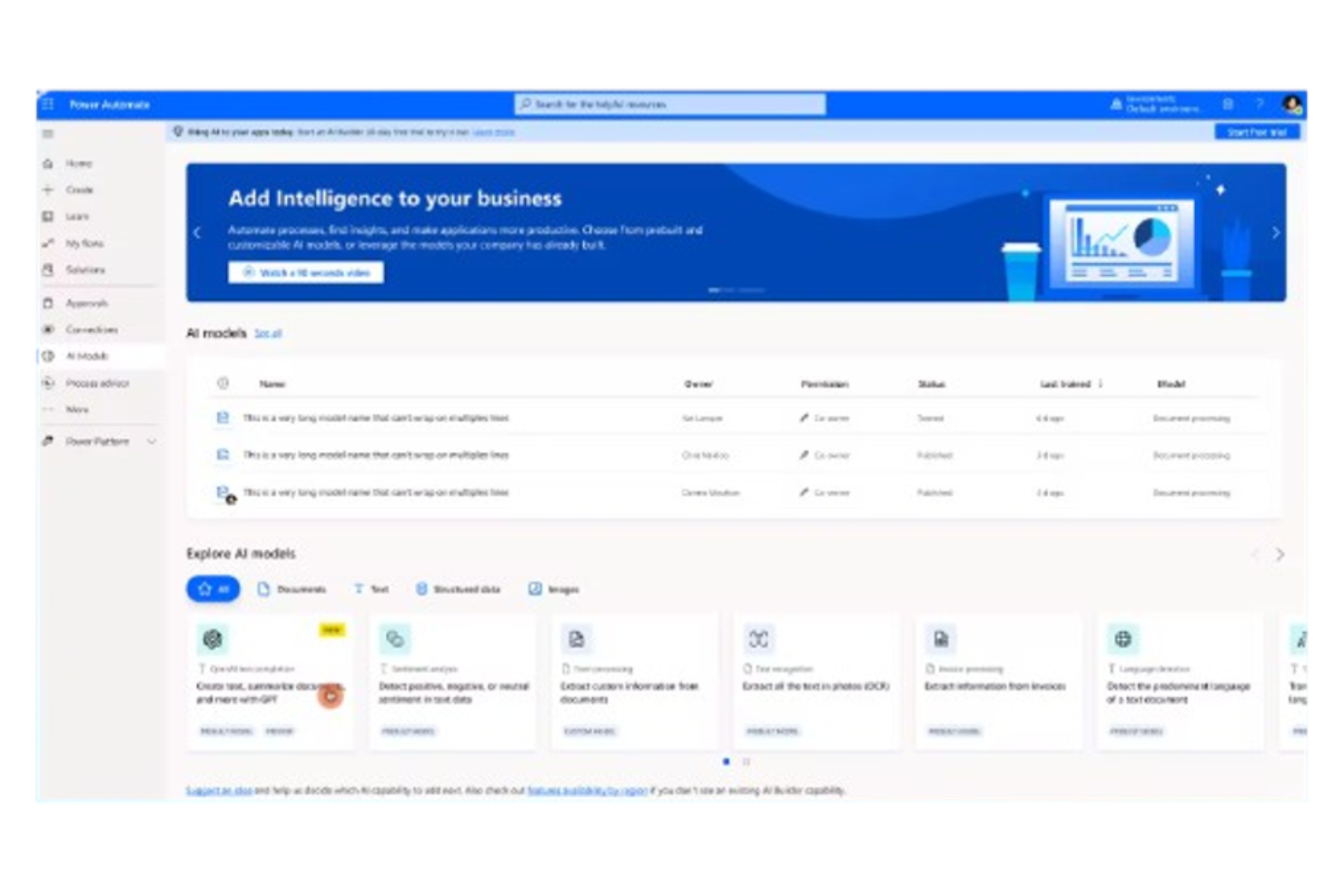The height and width of the screenshot is (896, 1344).
Task: Click the Start free trial button
Action: [x=1257, y=133]
